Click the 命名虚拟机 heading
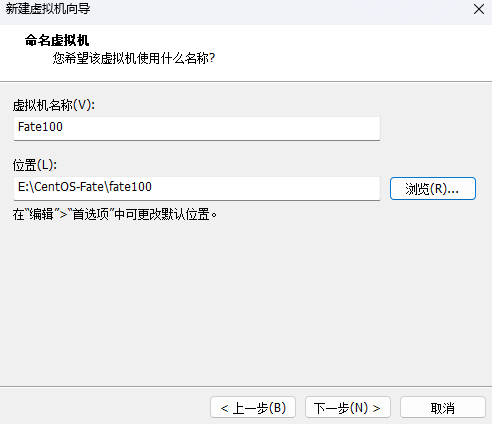The image size is (492, 424). tap(57, 40)
